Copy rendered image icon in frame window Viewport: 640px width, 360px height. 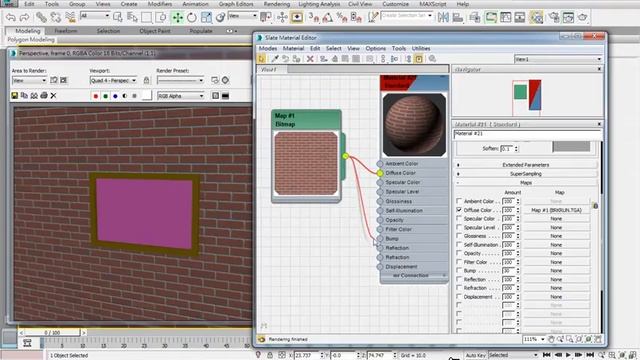tap(24, 96)
